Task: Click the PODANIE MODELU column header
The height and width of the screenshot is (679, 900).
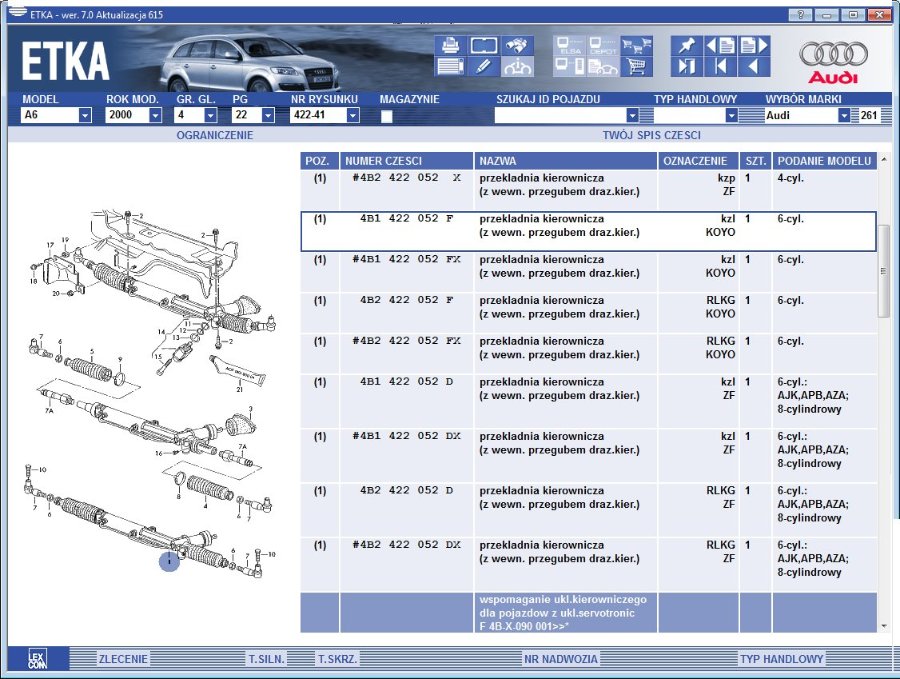Action: 824,161
